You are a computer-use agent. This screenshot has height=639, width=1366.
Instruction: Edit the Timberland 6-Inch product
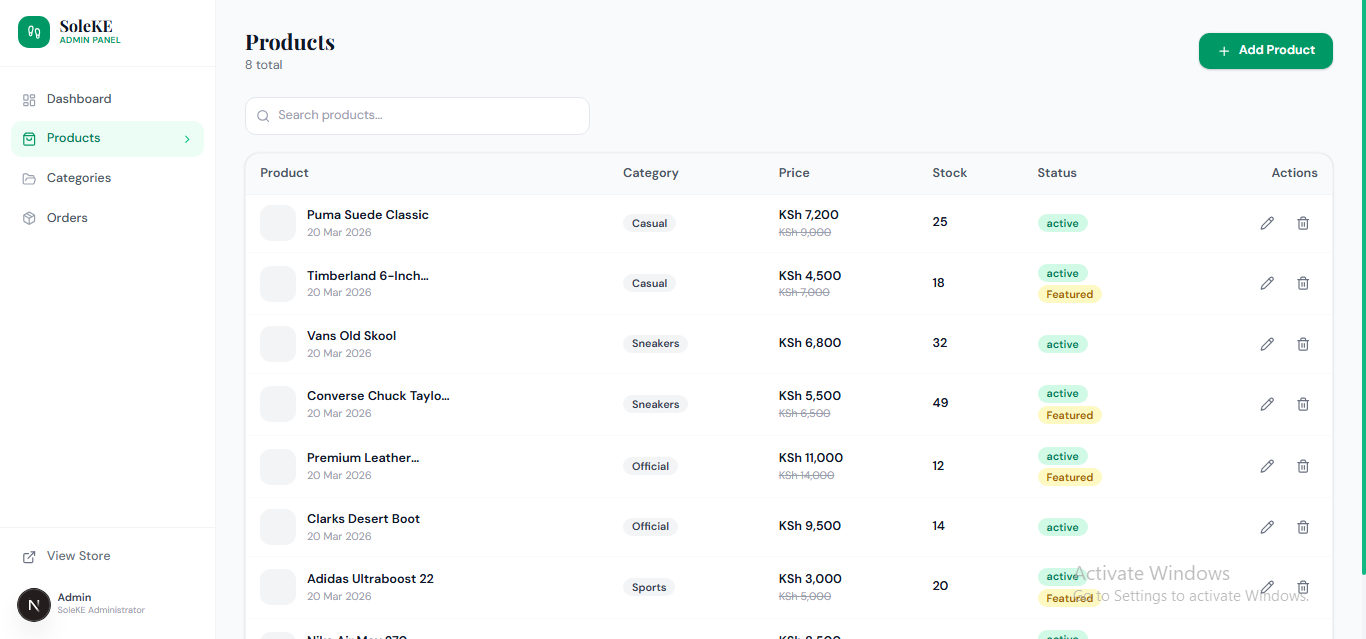coord(1267,283)
